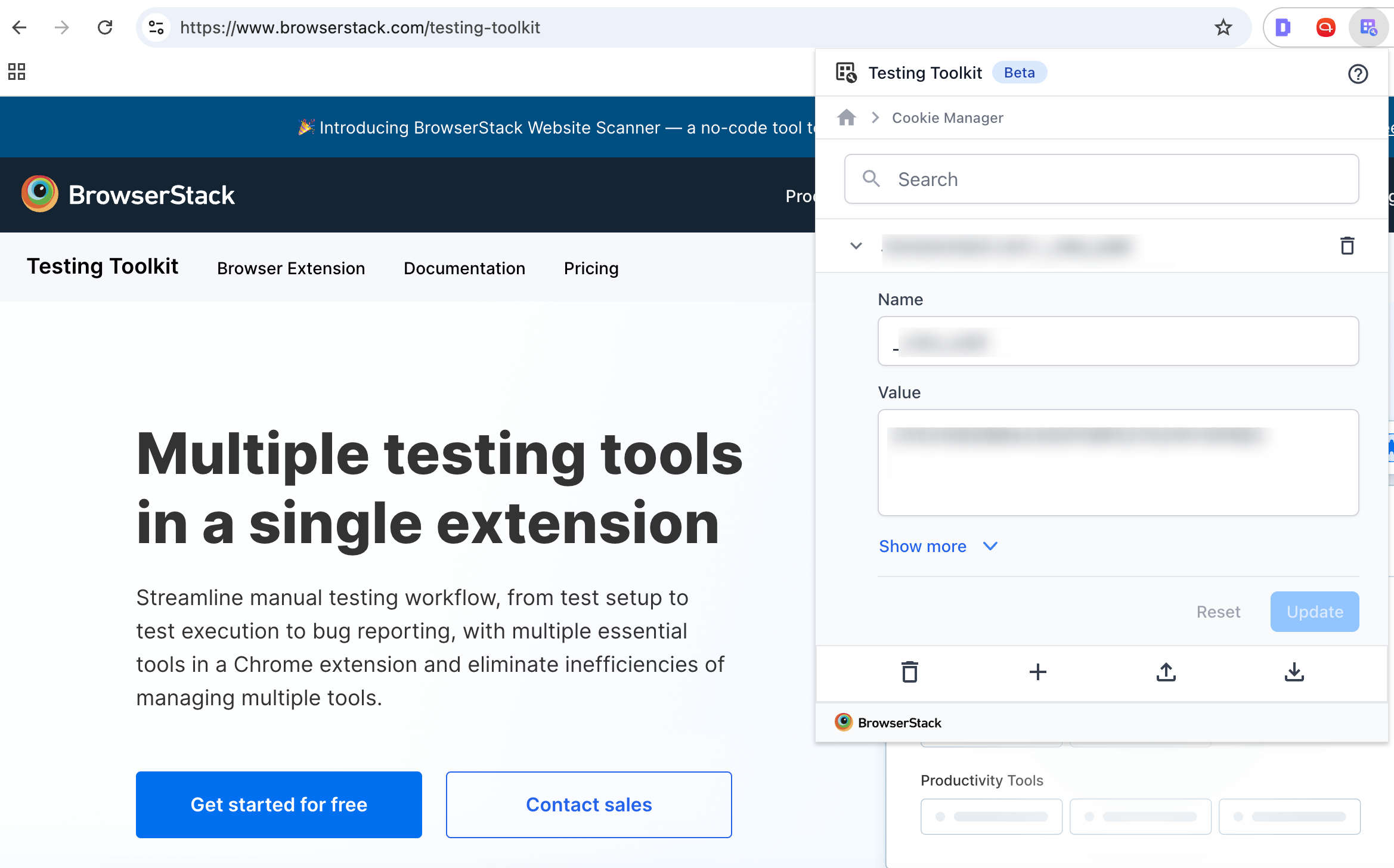Open site information icon in address bar

tap(156, 27)
